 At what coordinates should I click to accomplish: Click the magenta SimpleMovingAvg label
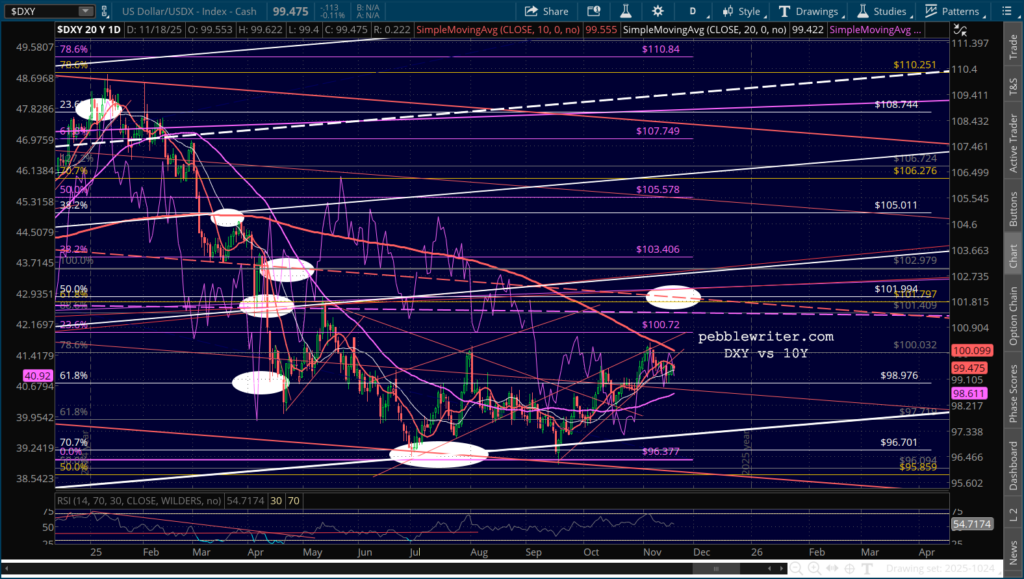click(875, 30)
